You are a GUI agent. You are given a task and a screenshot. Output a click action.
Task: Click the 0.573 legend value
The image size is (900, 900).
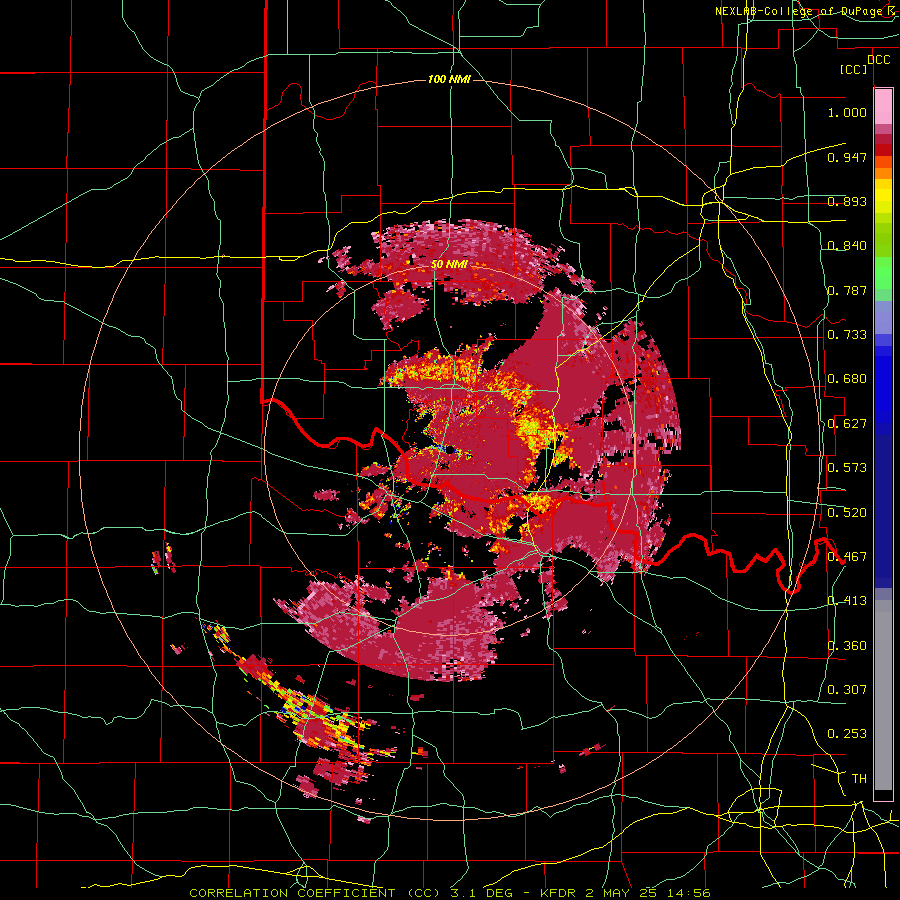pos(847,468)
